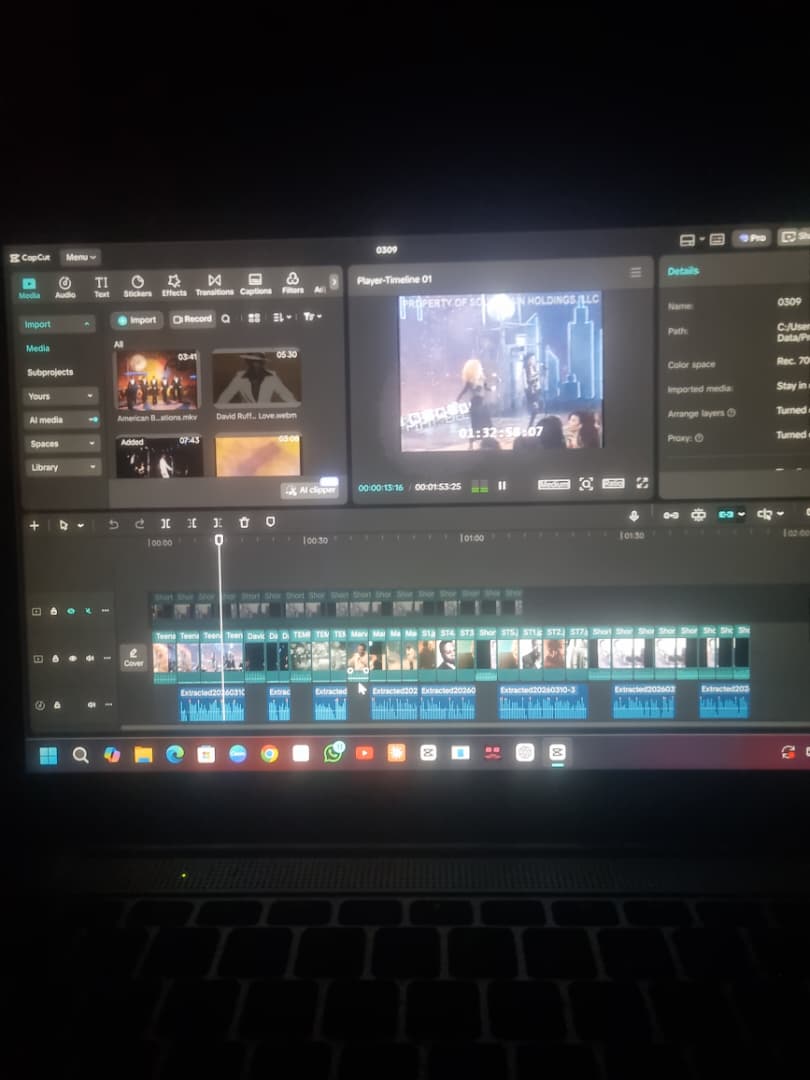Toggle linkage dropdown button
This screenshot has height=1080, width=810.
click(731, 514)
